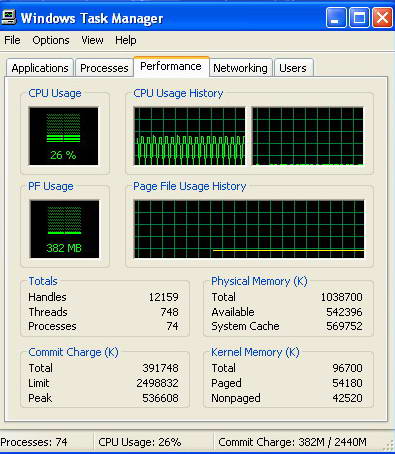
Task: Switch to the Applications tab
Action: click(40, 68)
